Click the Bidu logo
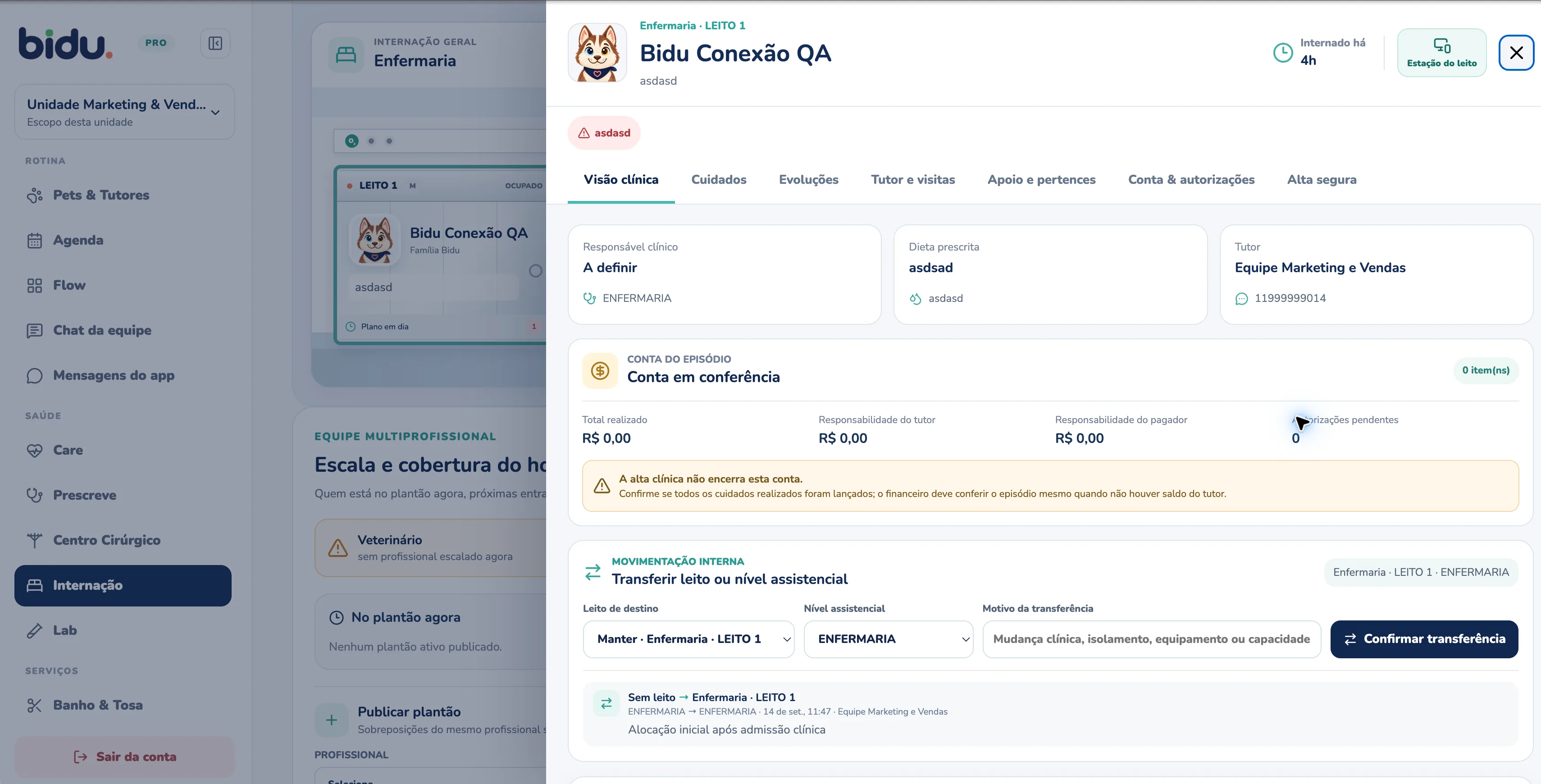Image resolution: width=1541 pixels, height=784 pixels. pos(65,43)
